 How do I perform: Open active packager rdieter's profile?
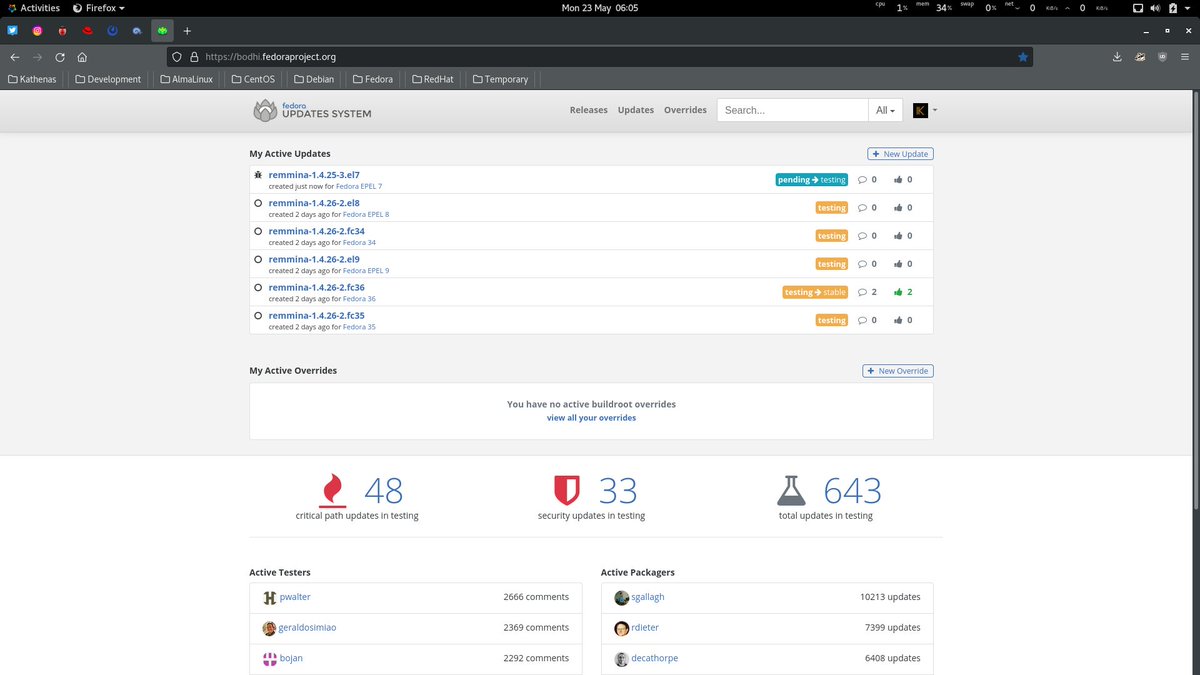tap(645, 628)
